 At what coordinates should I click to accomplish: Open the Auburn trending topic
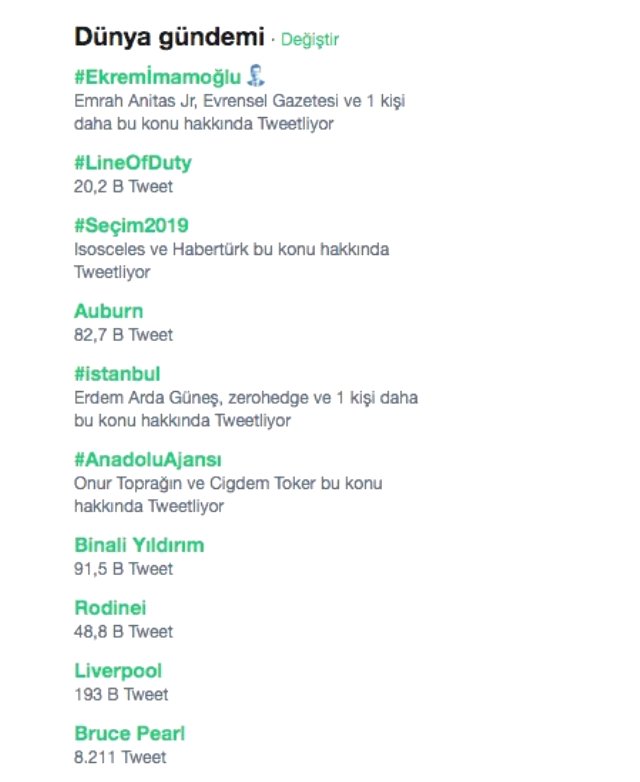(x=108, y=311)
